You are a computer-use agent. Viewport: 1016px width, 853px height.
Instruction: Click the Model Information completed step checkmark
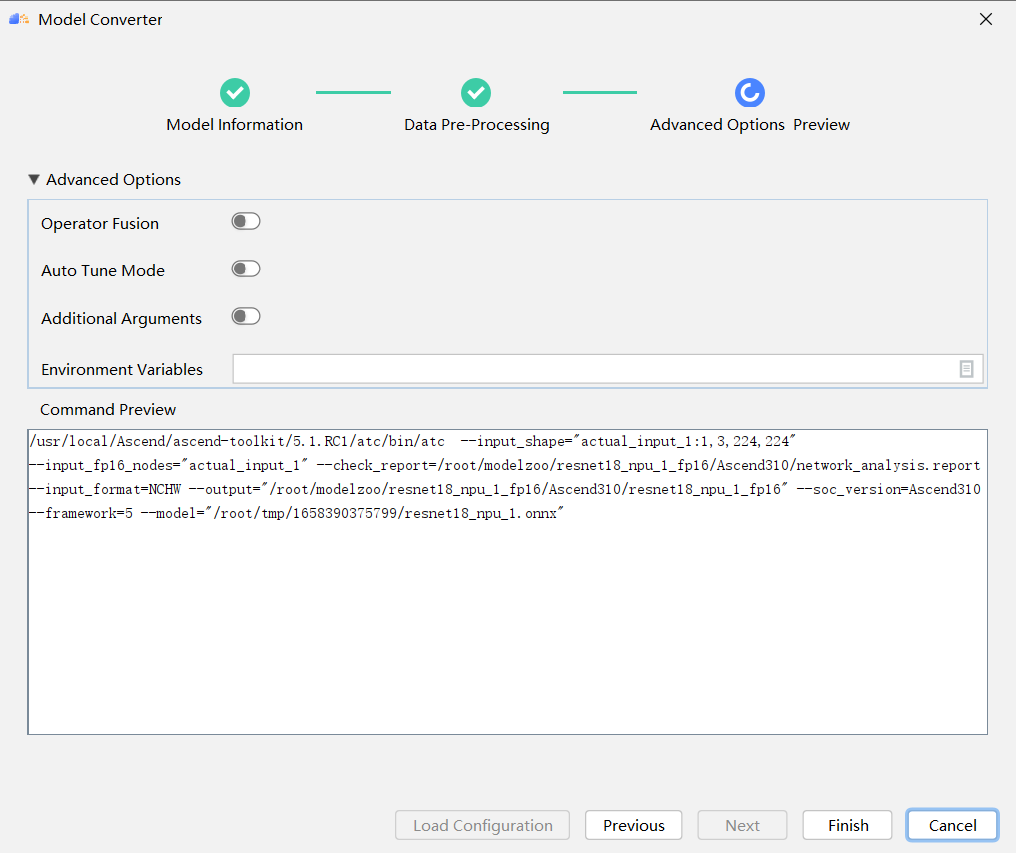pyautogui.click(x=235, y=93)
